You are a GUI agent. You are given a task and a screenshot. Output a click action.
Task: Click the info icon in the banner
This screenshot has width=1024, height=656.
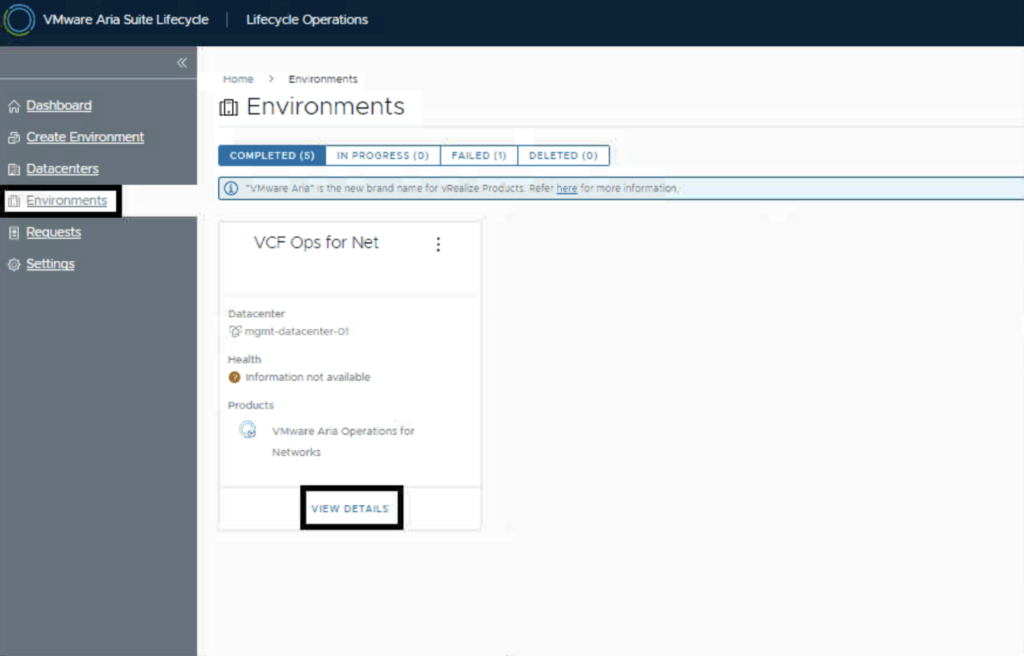tap(231, 188)
